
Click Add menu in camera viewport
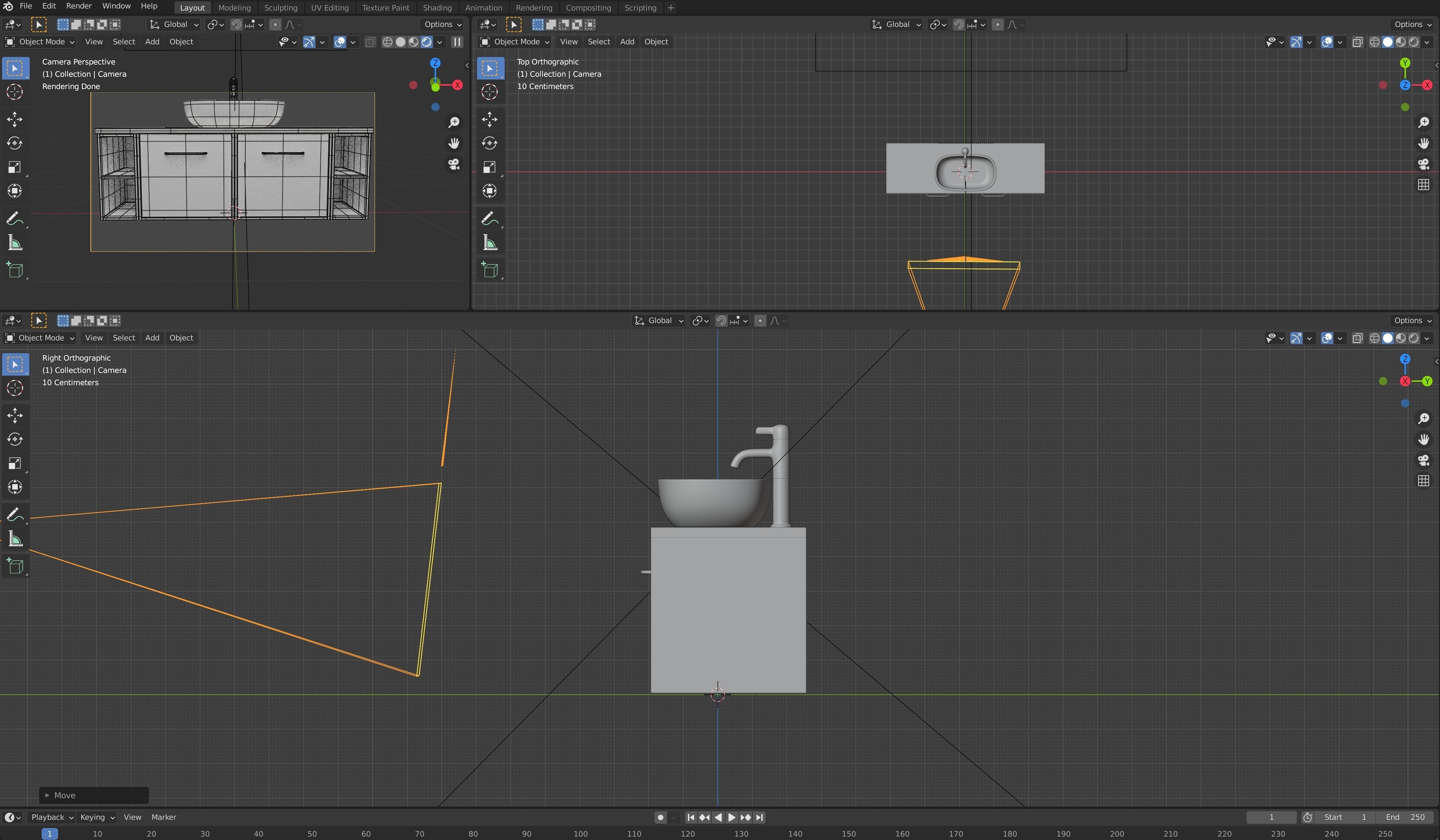click(152, 42)
